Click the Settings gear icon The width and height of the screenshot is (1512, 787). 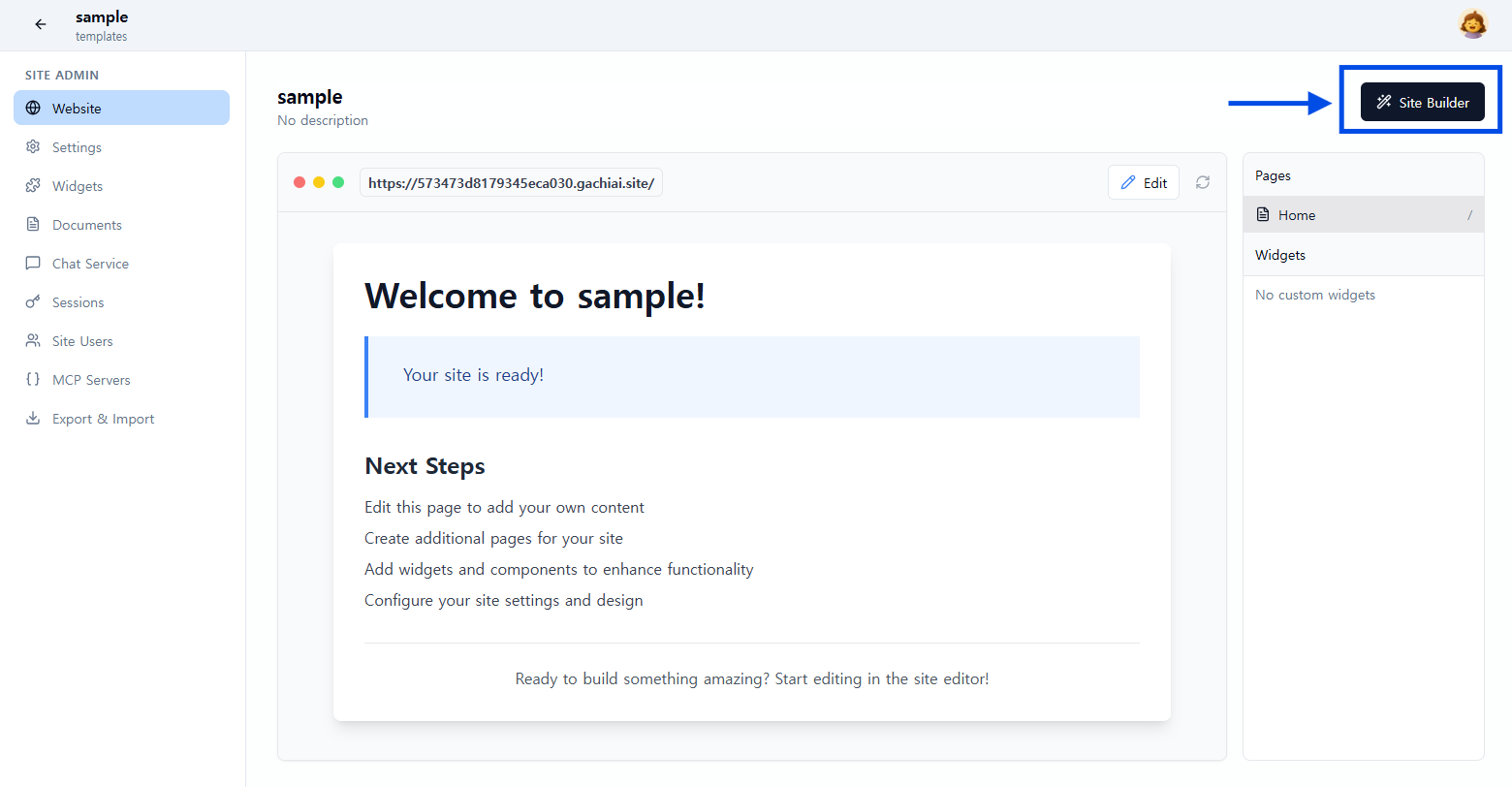33,147
